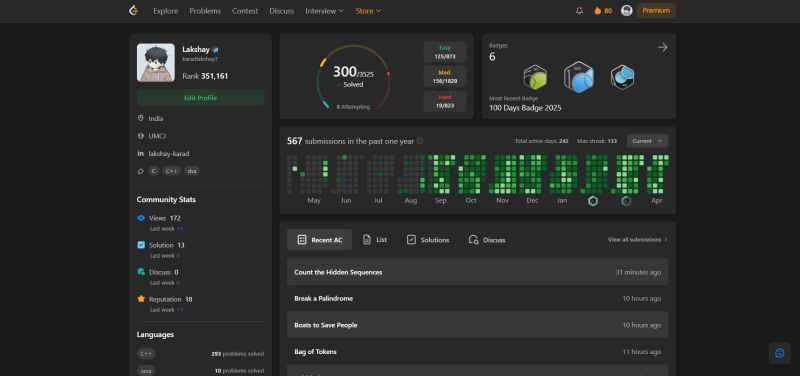Click the LeetCode logo icon
The width and height of the screenshot is (800, 376).
tap(134, 11)
